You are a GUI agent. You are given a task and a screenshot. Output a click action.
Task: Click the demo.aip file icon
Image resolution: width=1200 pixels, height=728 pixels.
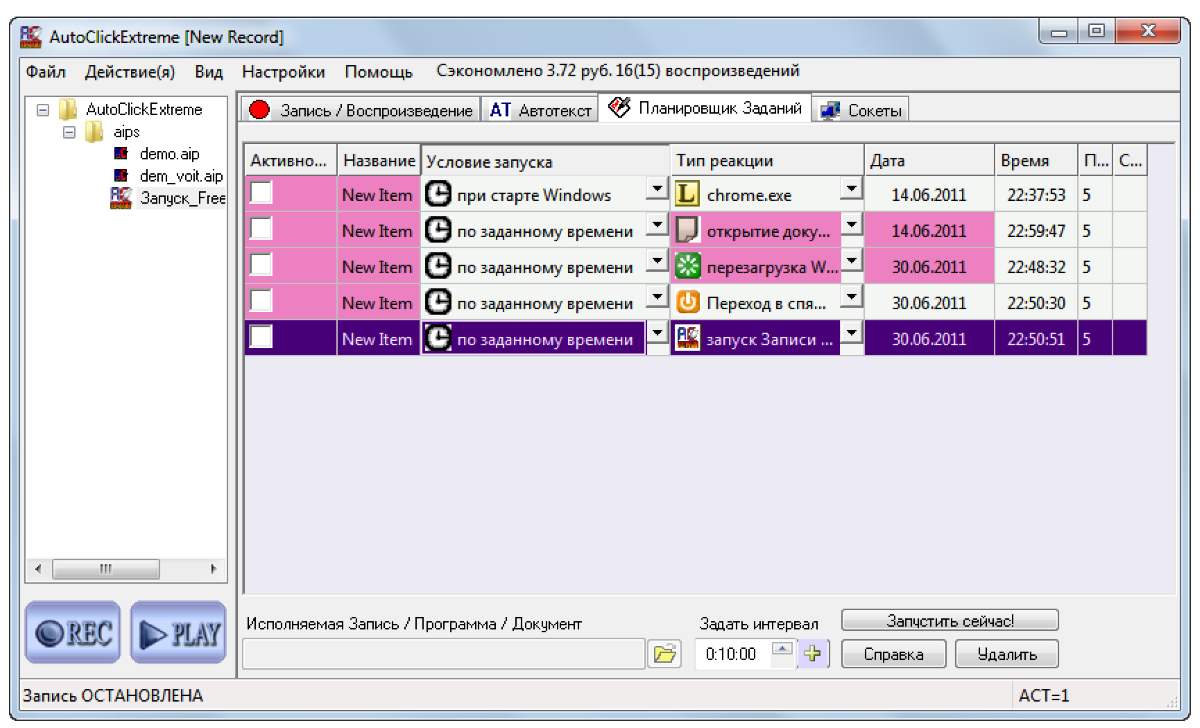[x=121, y=154]
